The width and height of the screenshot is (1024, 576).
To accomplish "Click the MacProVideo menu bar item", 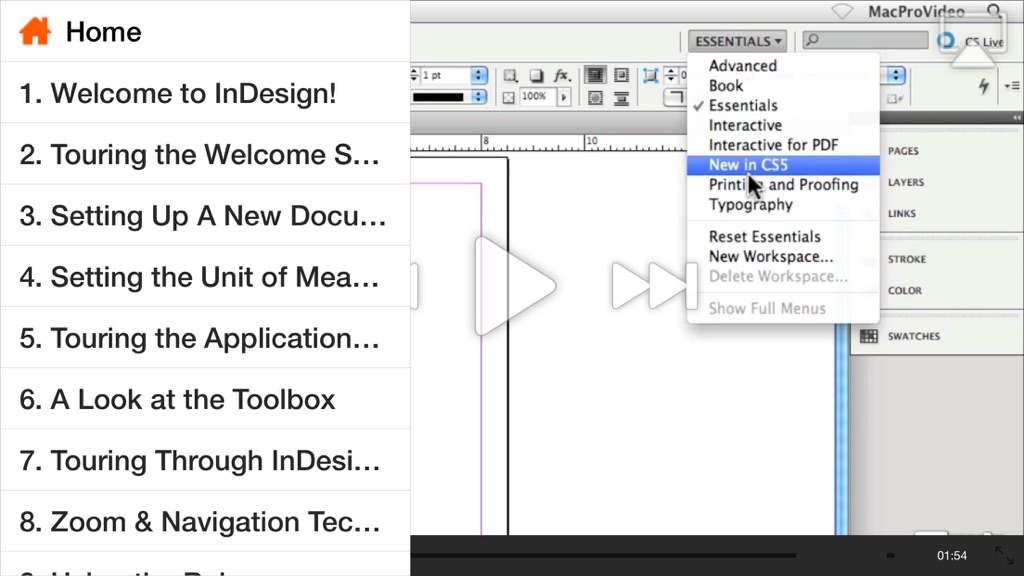I will coord(916,11).
